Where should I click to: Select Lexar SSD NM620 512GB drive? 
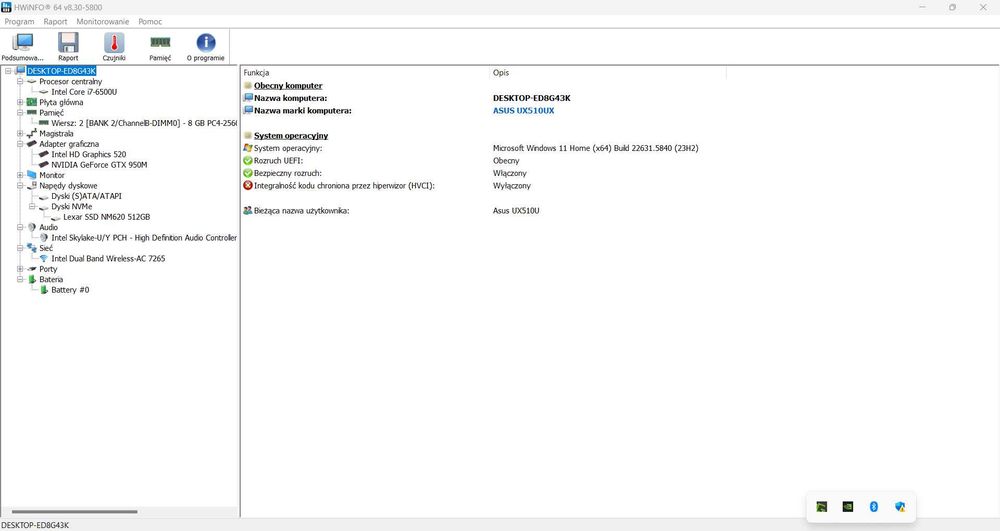107,217
